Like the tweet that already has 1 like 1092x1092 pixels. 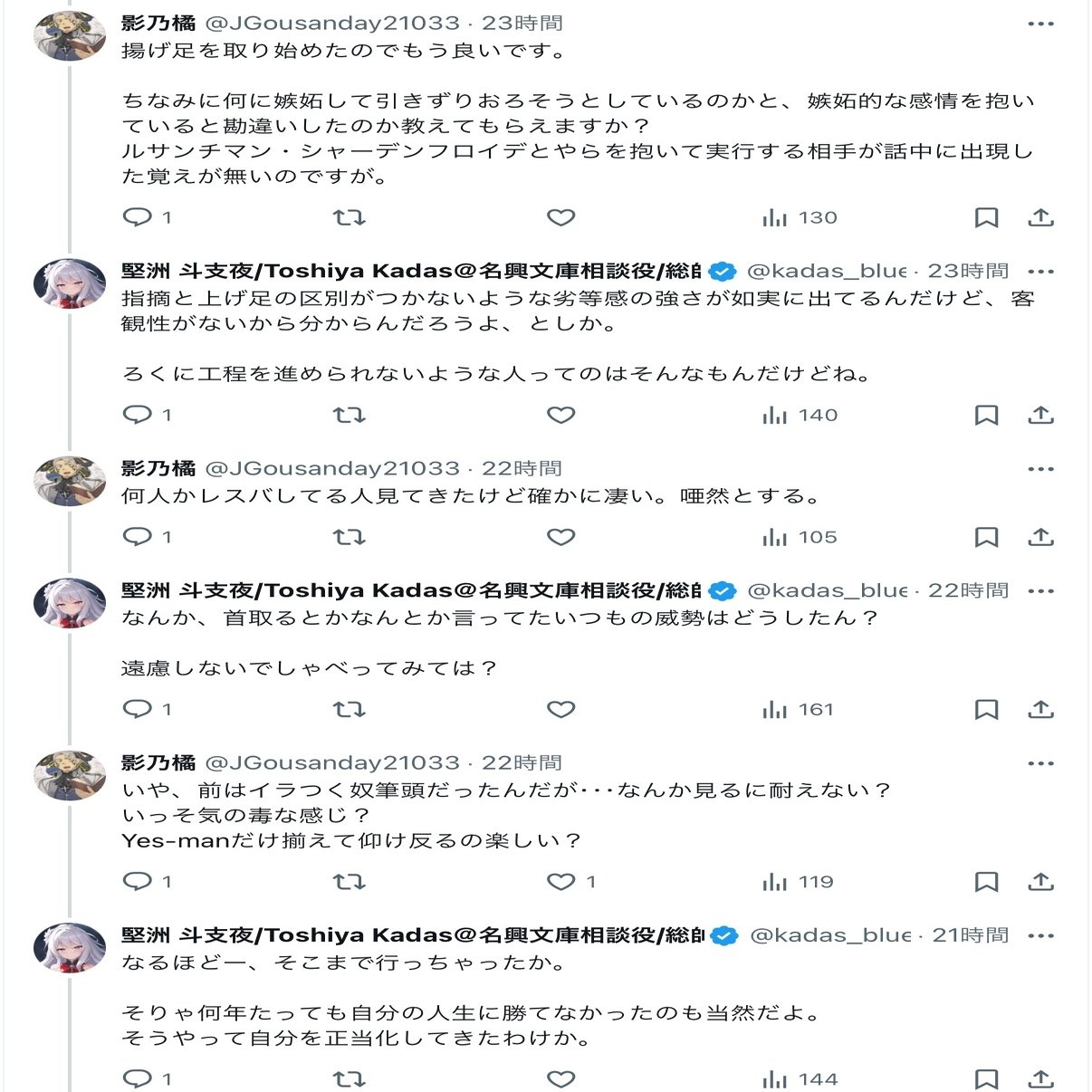pos(561,881)
